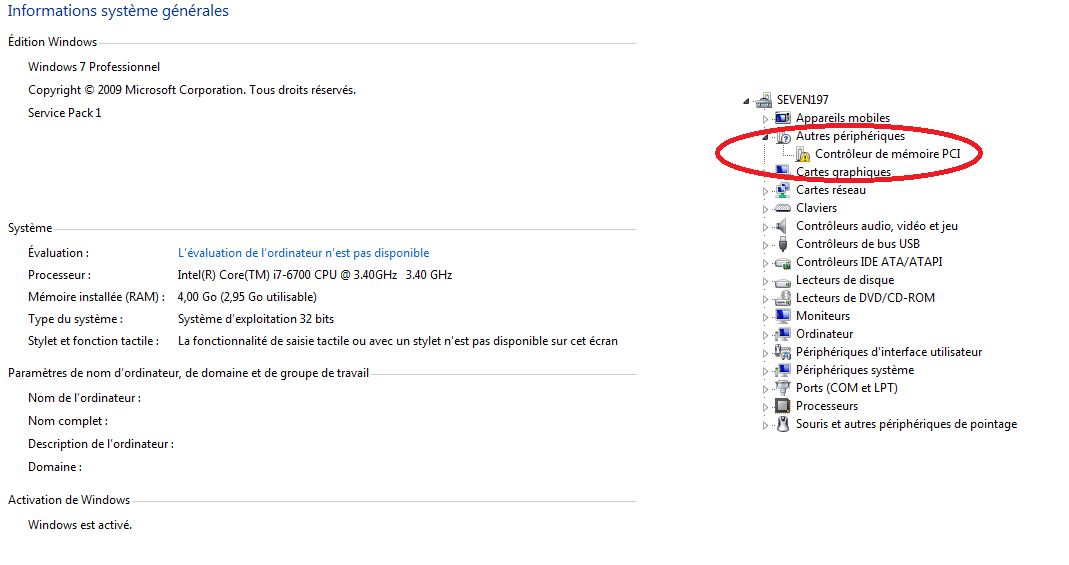This screenshot has width=1069, height=565.
Task: Click the Autres périphériques question-mark icon
Action: pos(783,136)
